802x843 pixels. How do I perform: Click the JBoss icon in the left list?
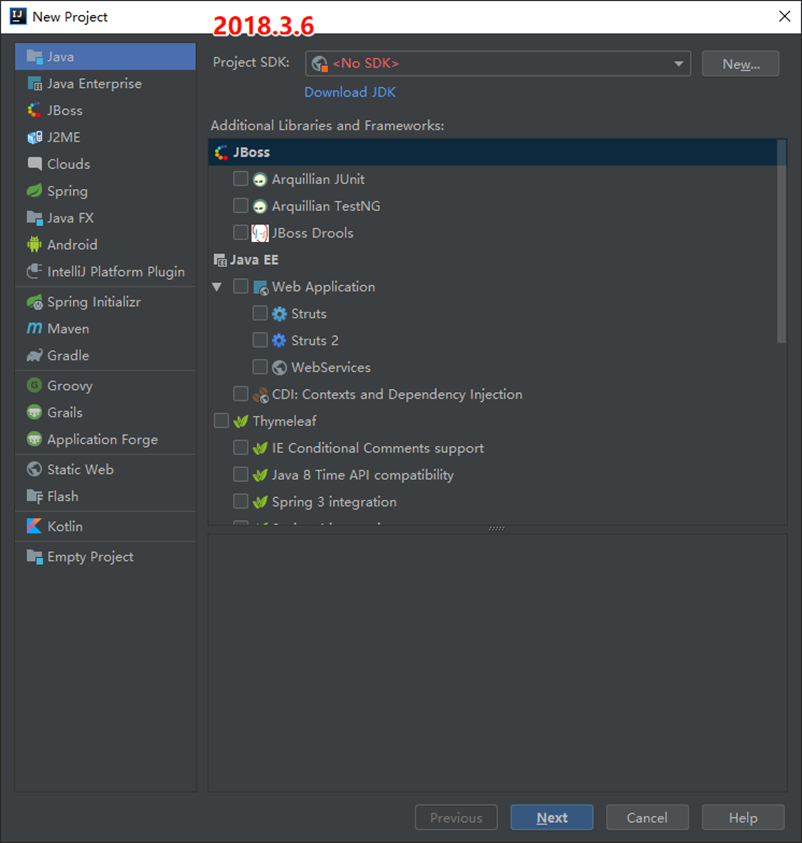tap(34, 110)
